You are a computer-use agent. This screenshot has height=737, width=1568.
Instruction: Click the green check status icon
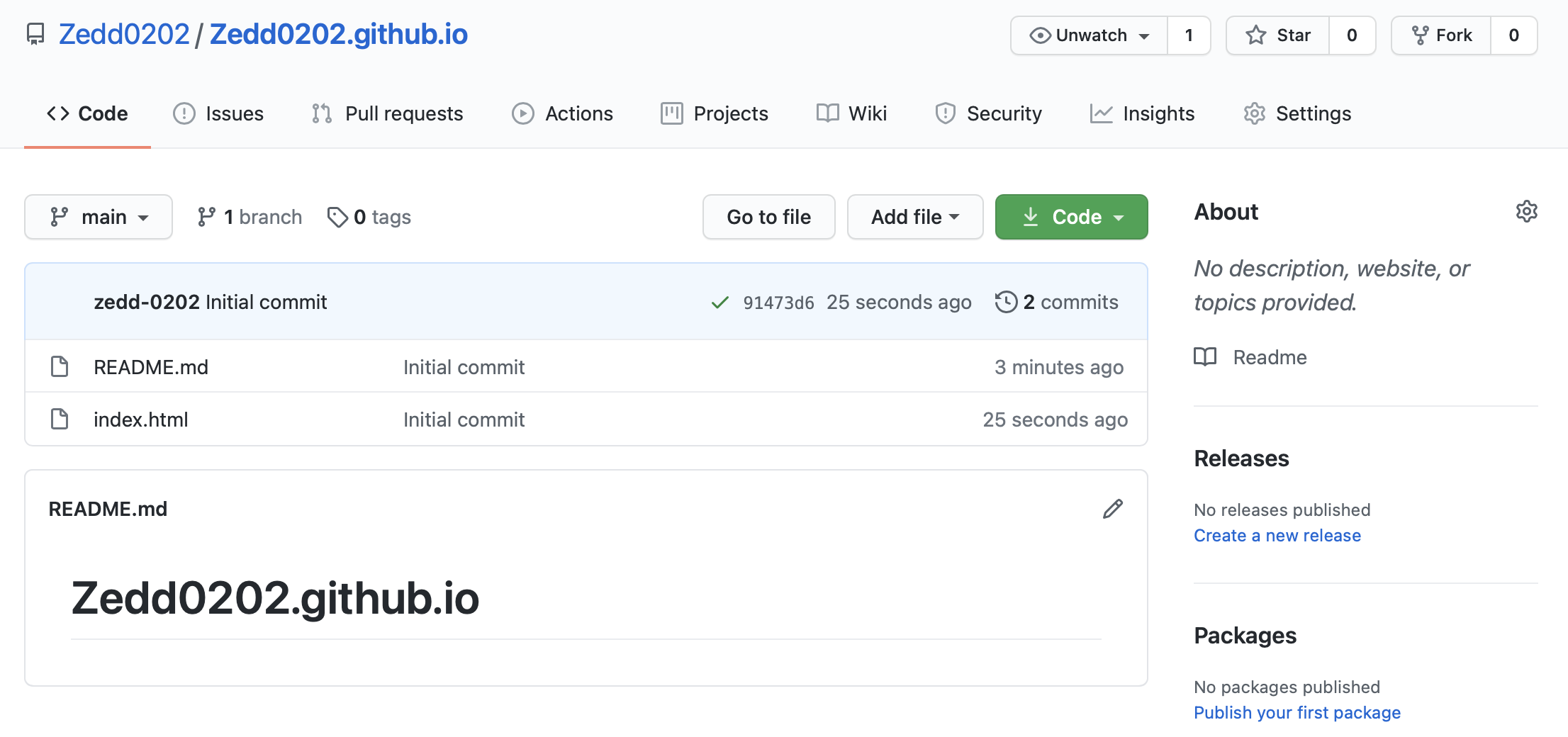pyautogui.click(x=720, y=303)
